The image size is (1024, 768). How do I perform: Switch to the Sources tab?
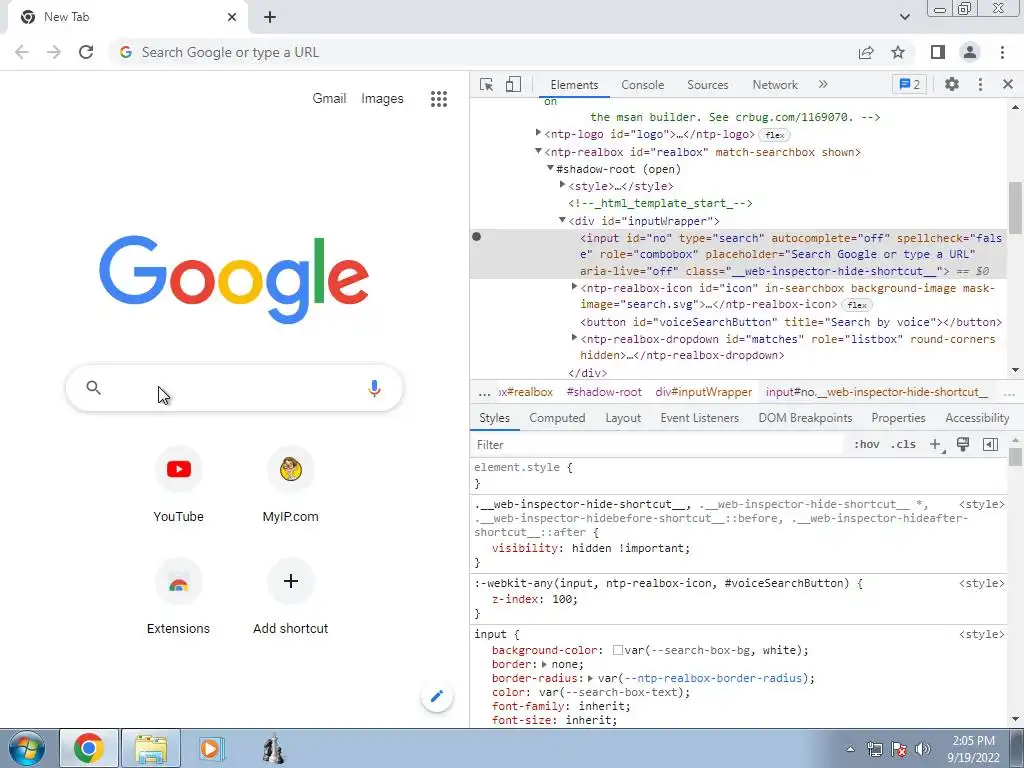707,85
